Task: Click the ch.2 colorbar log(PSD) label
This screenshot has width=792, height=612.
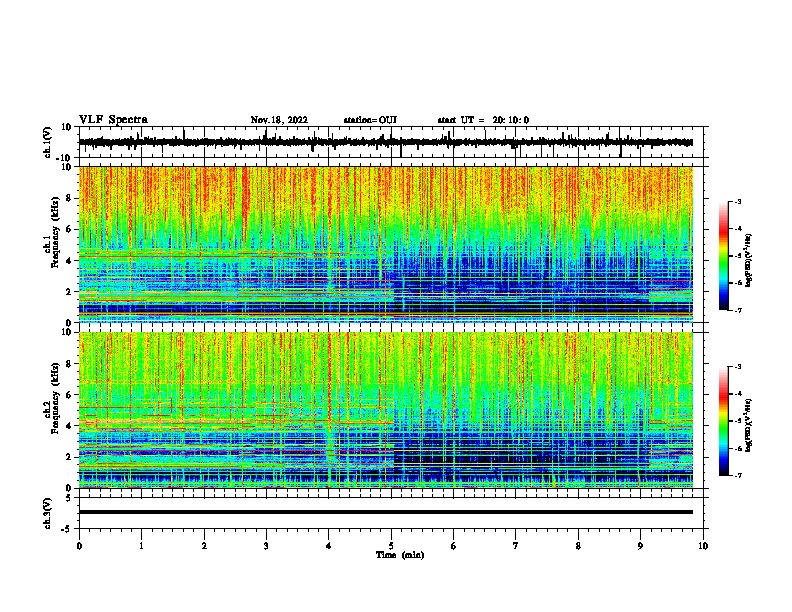Action: click(x=749, y=425)
